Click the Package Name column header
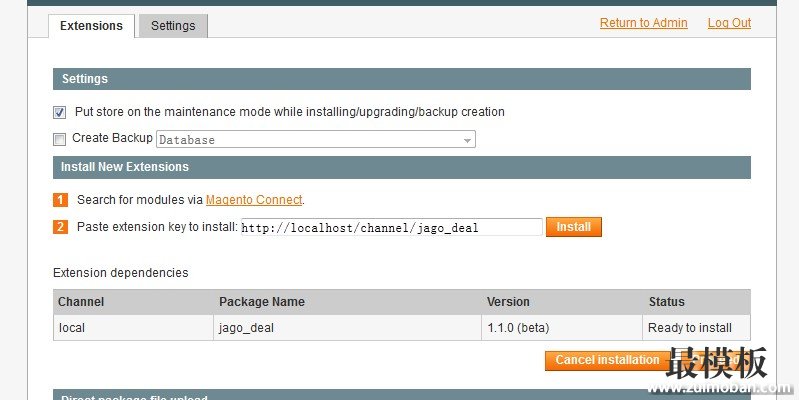Image resolution: width=799 pixels, height=400 pixels. pos(262,302)
